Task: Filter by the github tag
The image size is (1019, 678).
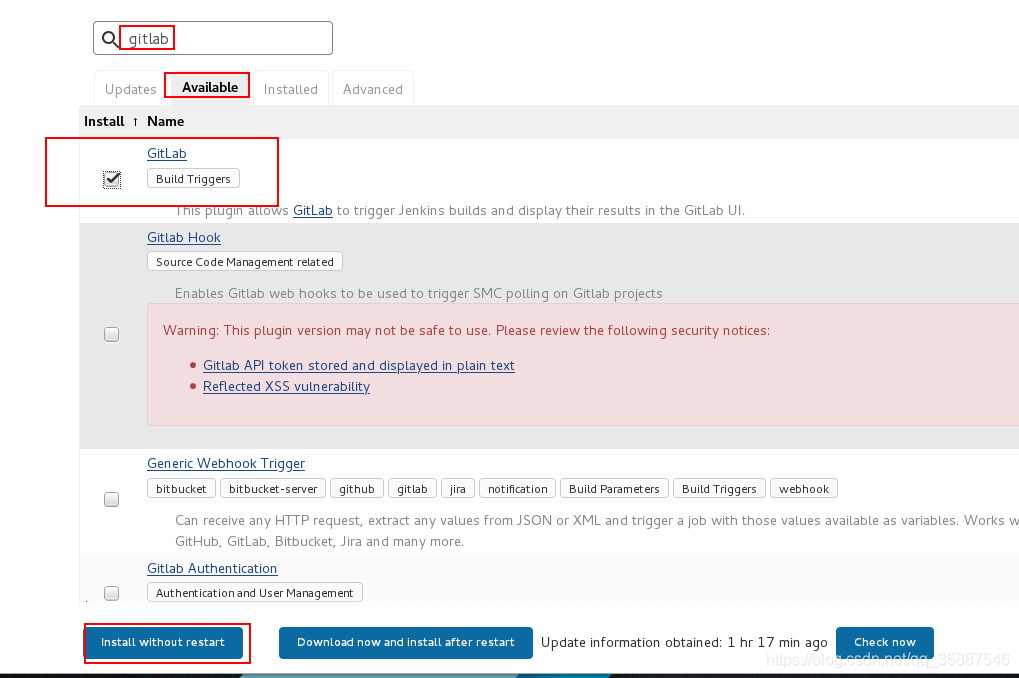Action: click(357, 489)
